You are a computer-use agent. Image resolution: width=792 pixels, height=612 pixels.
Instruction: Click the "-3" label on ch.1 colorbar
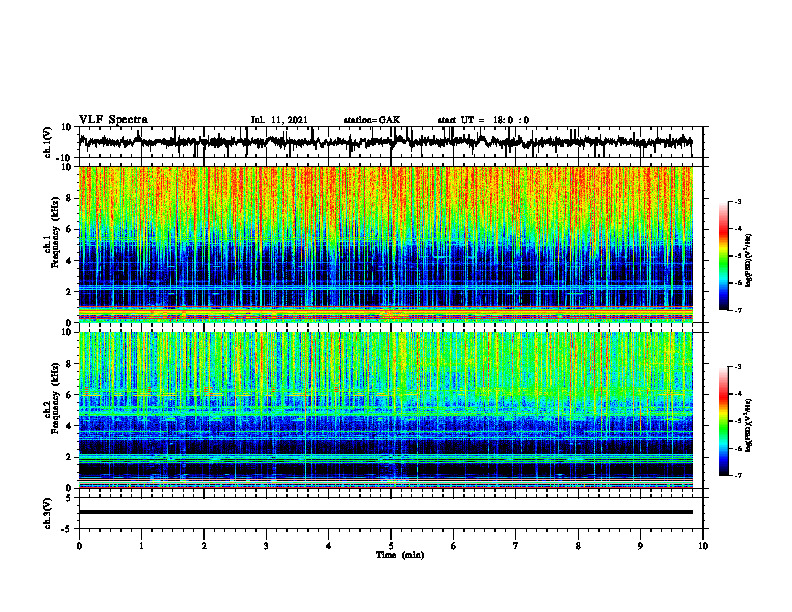(x=737, y=202)
